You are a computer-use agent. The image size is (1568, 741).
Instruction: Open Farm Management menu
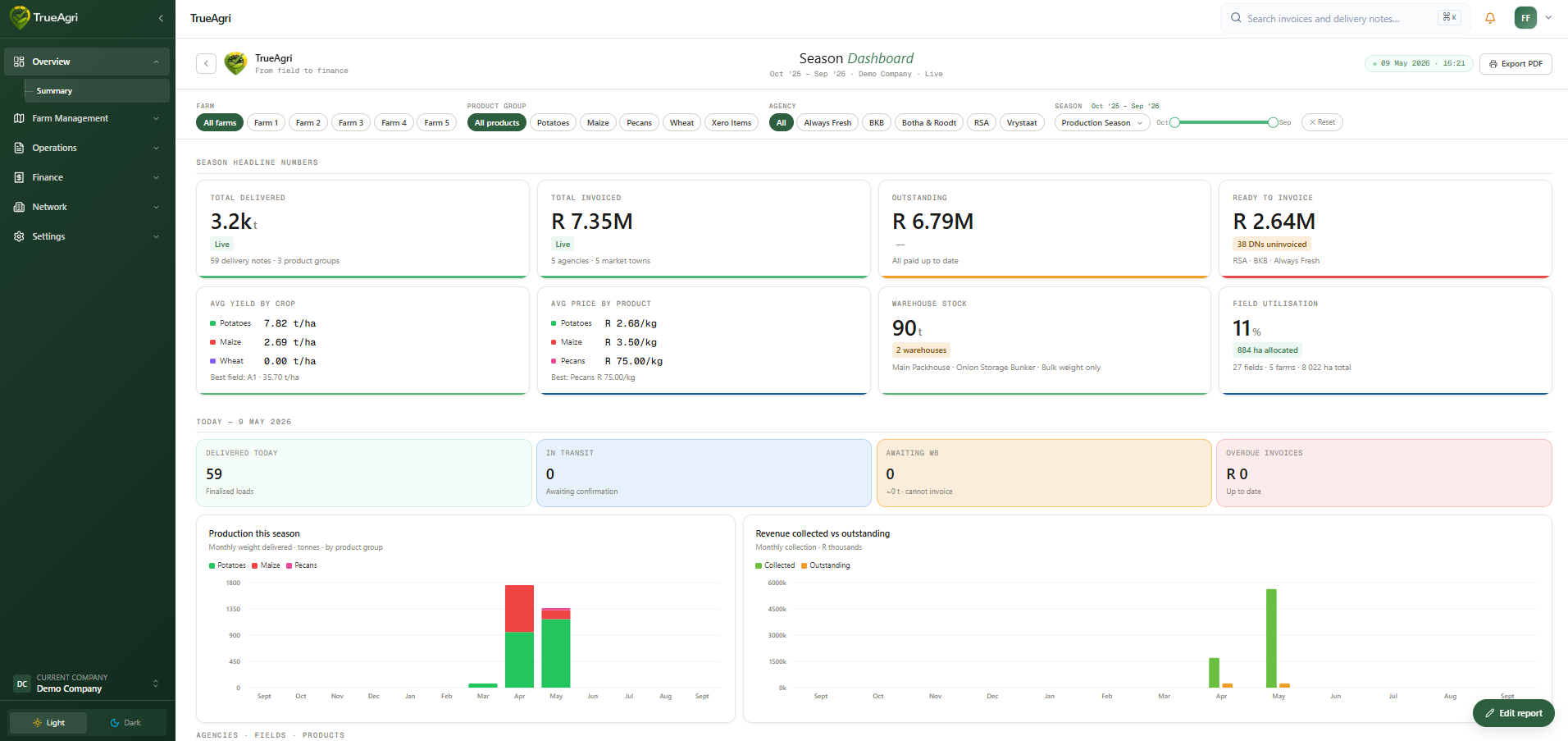click(87, 118)
